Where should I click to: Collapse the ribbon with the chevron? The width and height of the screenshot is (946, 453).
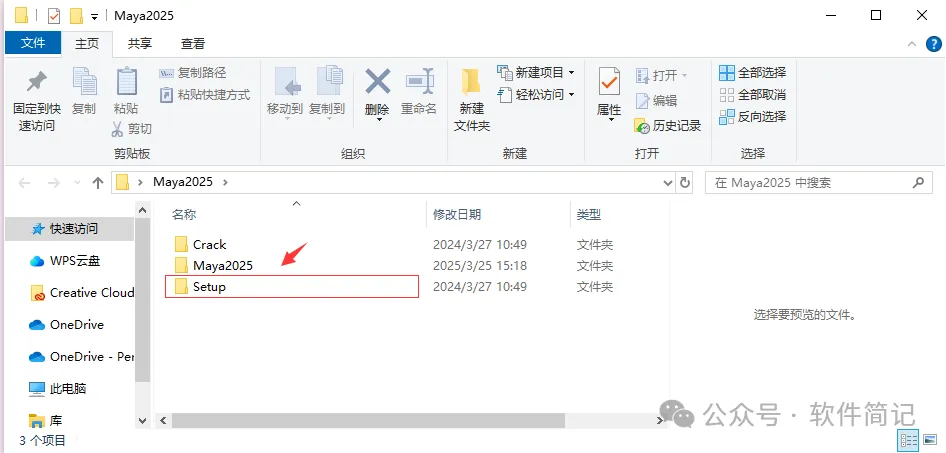(x=911, y=44)
